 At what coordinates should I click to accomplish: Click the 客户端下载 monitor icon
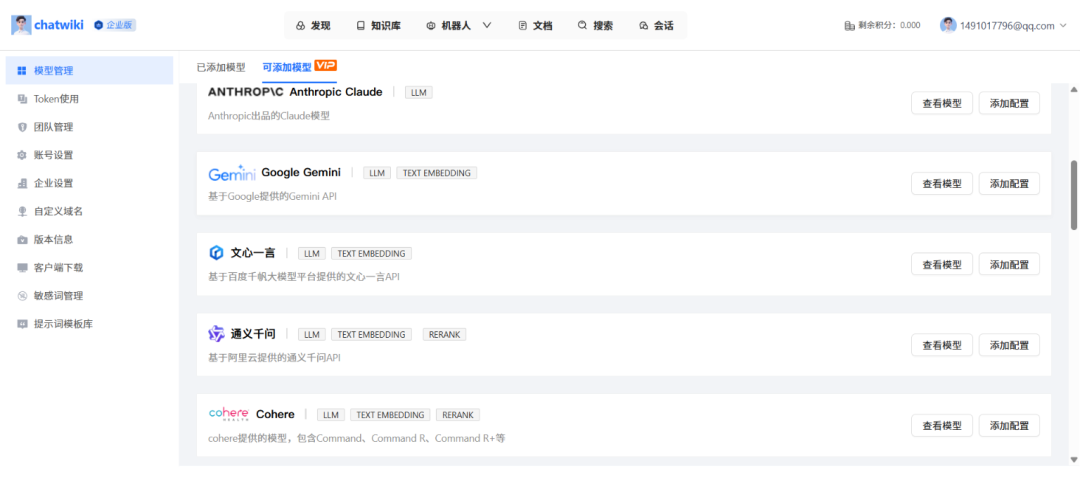22,267
